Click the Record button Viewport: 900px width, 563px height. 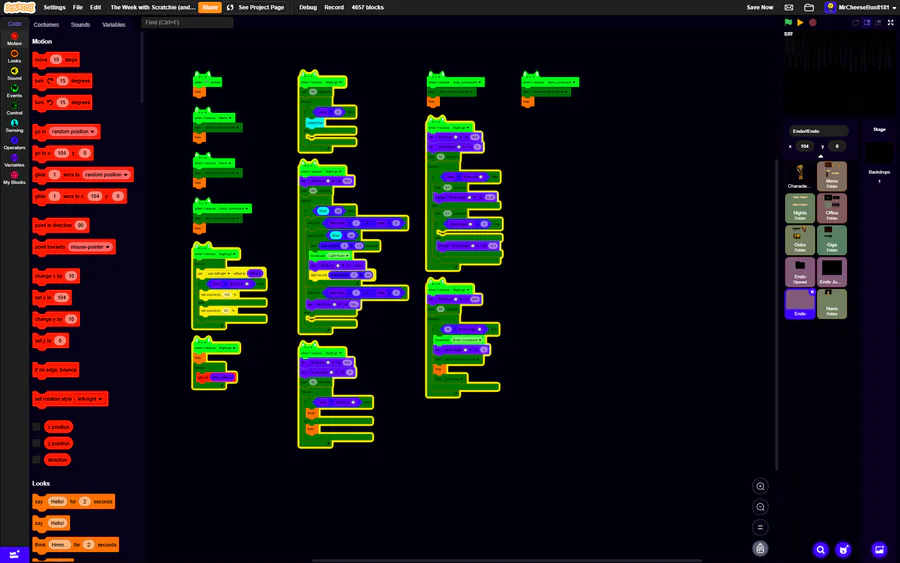[x=334, y=7]
